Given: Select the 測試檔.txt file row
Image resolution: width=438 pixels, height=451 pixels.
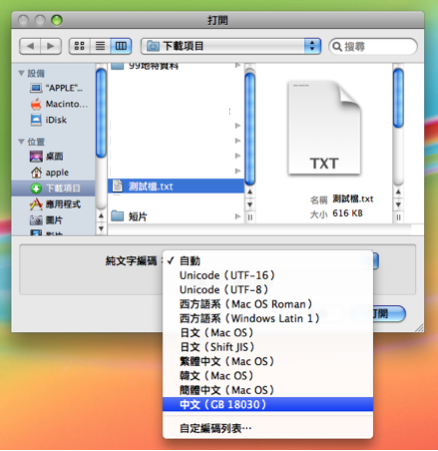Looking at the screenshot, I should (176, 186).
